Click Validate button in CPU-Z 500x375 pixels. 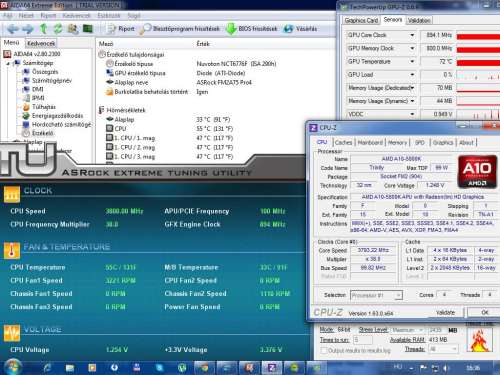tap(445, 312)
